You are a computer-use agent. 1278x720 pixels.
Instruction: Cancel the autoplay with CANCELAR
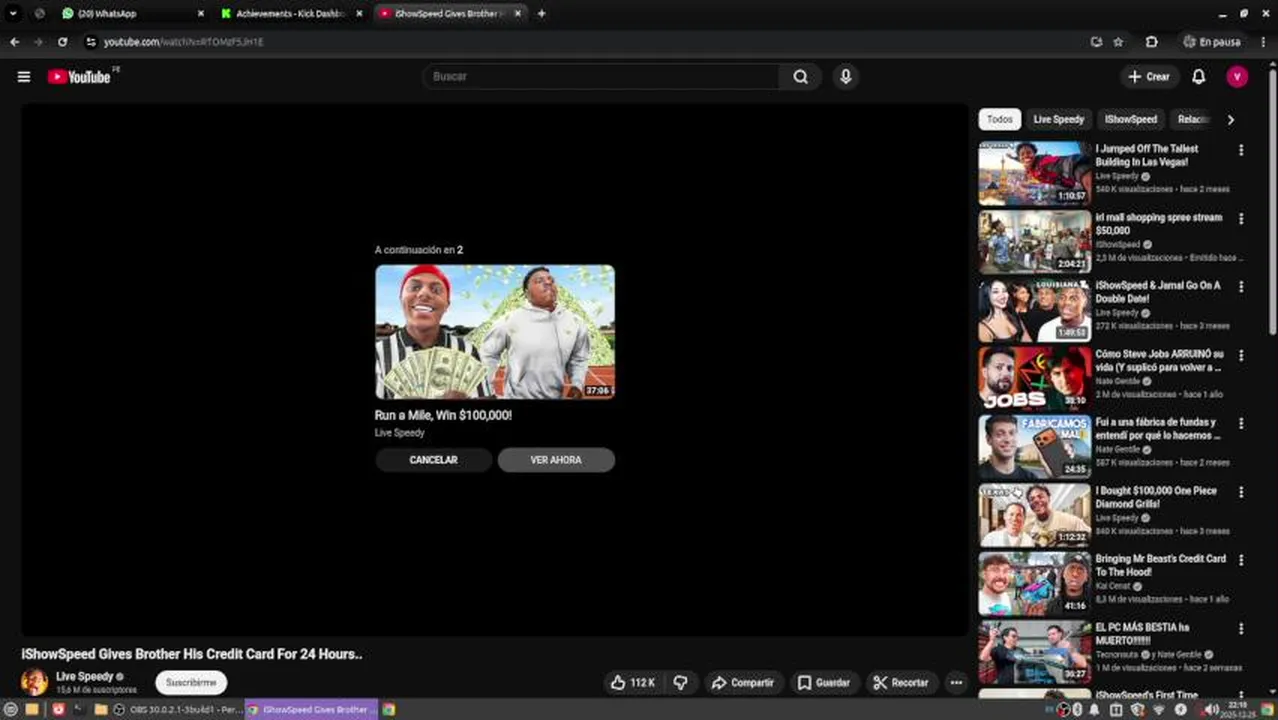pyautogui.click(x=433, y=460)
